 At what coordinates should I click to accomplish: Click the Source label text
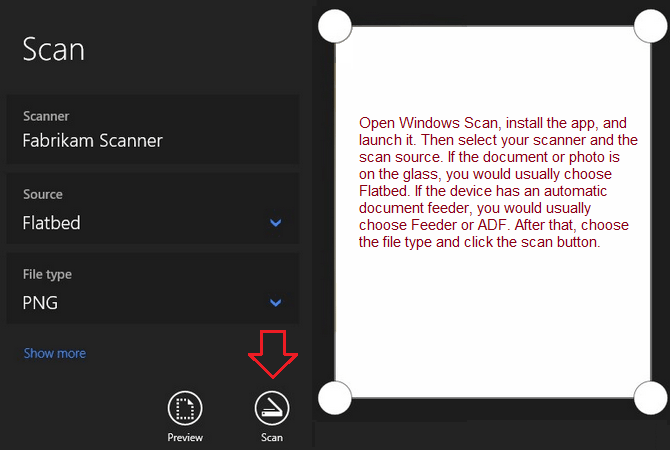point(43,194)
